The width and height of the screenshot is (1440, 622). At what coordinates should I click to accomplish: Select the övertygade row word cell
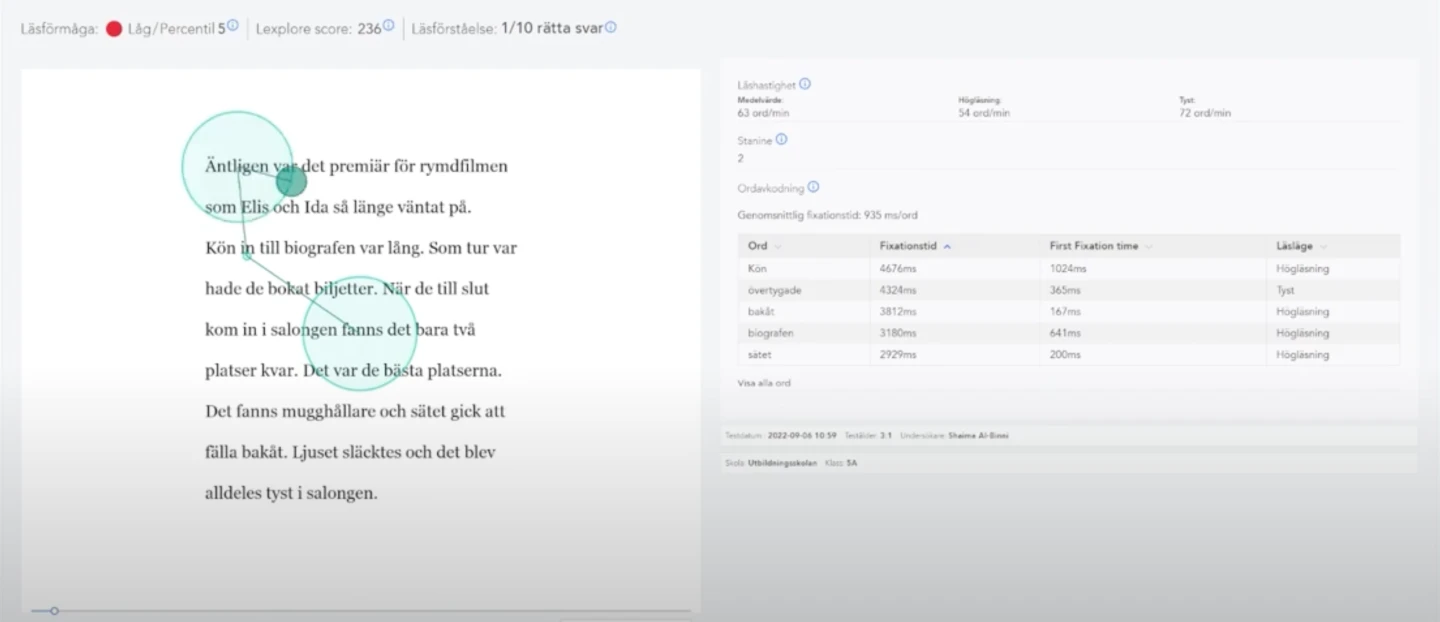click(804, 290)
